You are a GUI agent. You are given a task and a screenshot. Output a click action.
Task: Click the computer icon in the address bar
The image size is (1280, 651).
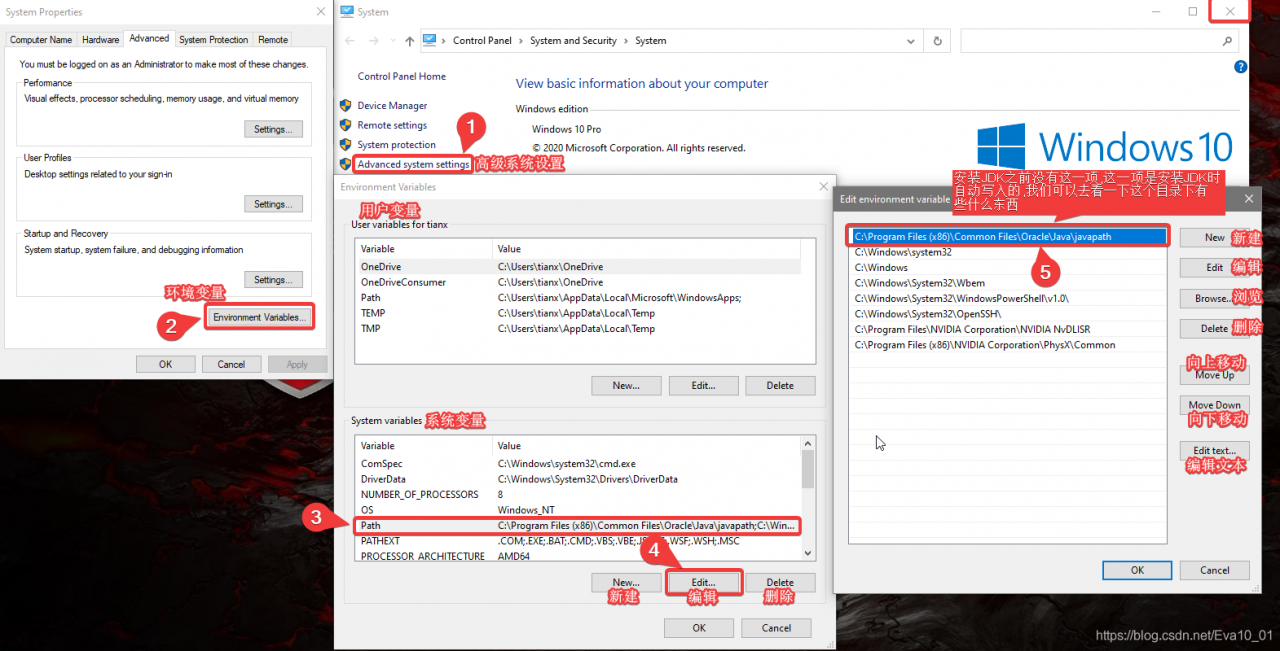tap(429, 41)
